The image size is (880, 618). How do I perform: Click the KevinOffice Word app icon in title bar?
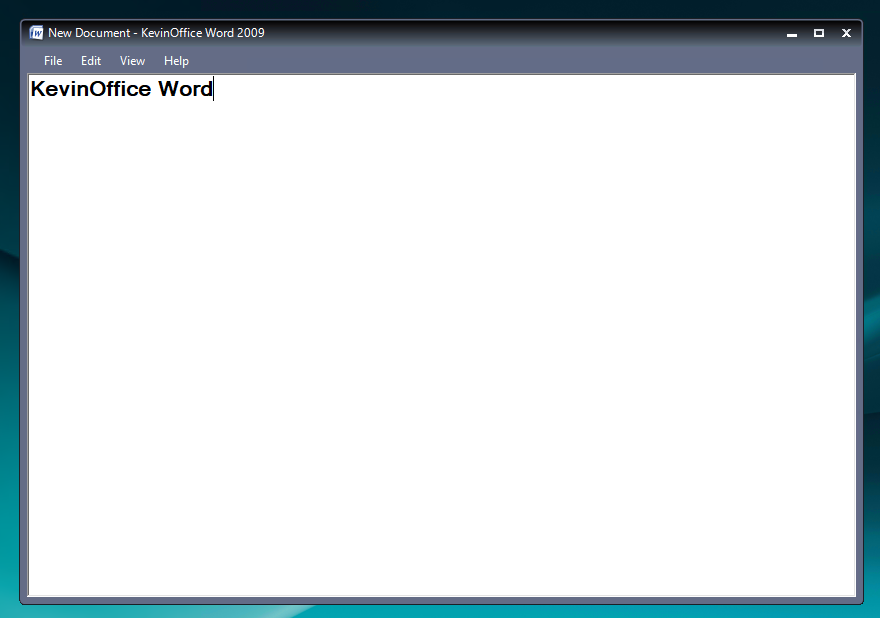[x=37, y=33]
